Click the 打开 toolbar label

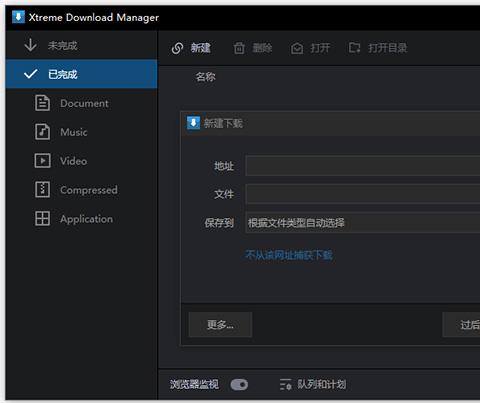pos(320,48)
